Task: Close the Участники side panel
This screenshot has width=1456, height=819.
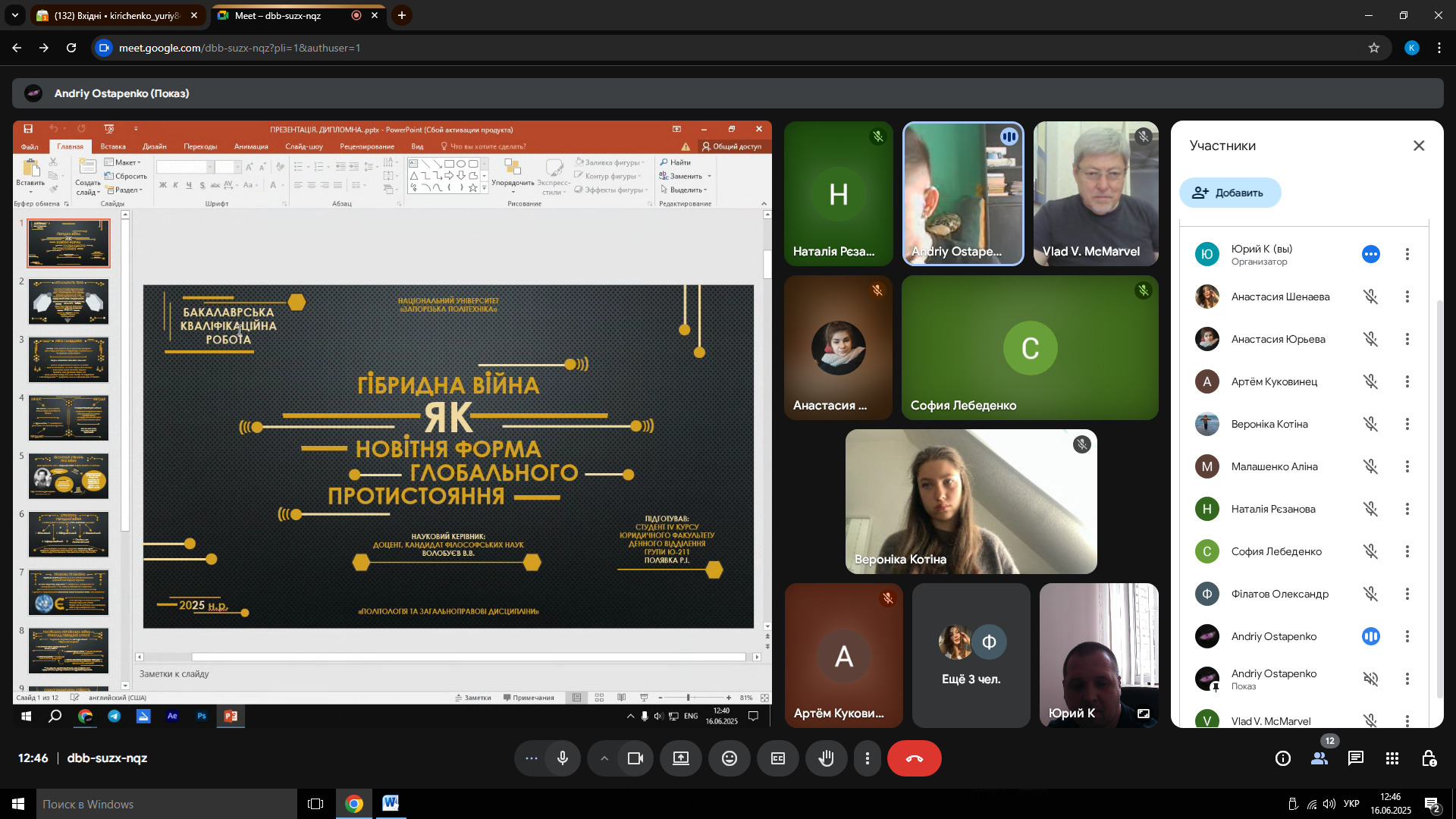Action: click(1418, 146)
